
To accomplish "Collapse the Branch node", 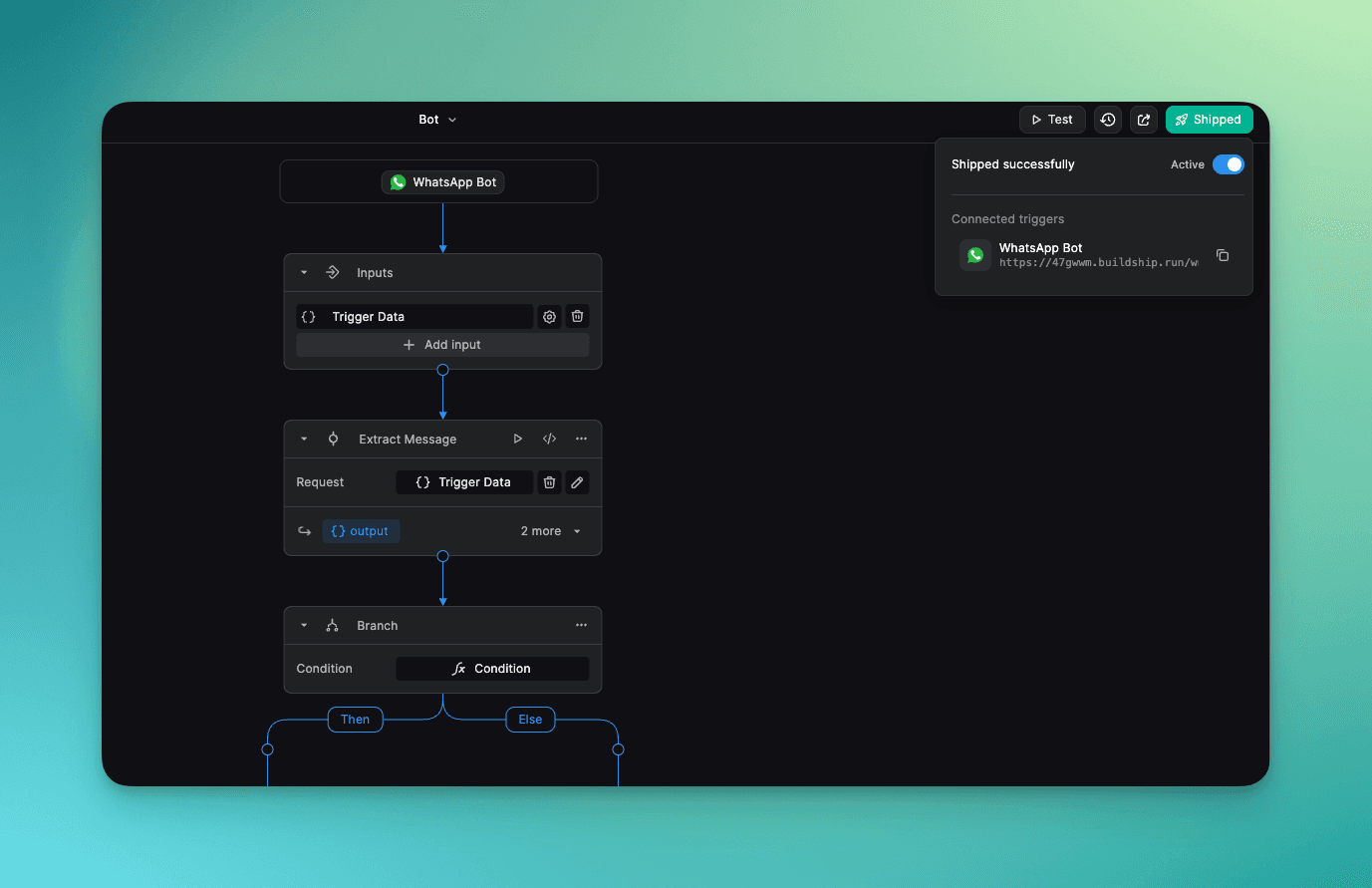I will pyautogui.click(x=304, y=625).
